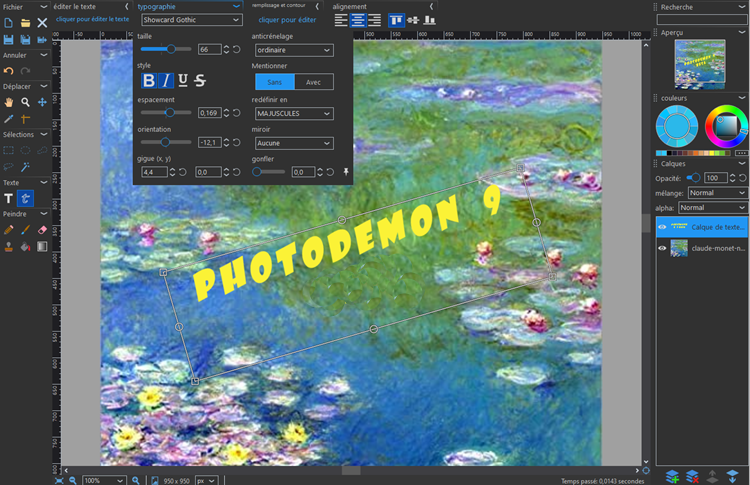Open the remplissage et contour tab
Screen dimensions: 750x485
coord(281,6)
